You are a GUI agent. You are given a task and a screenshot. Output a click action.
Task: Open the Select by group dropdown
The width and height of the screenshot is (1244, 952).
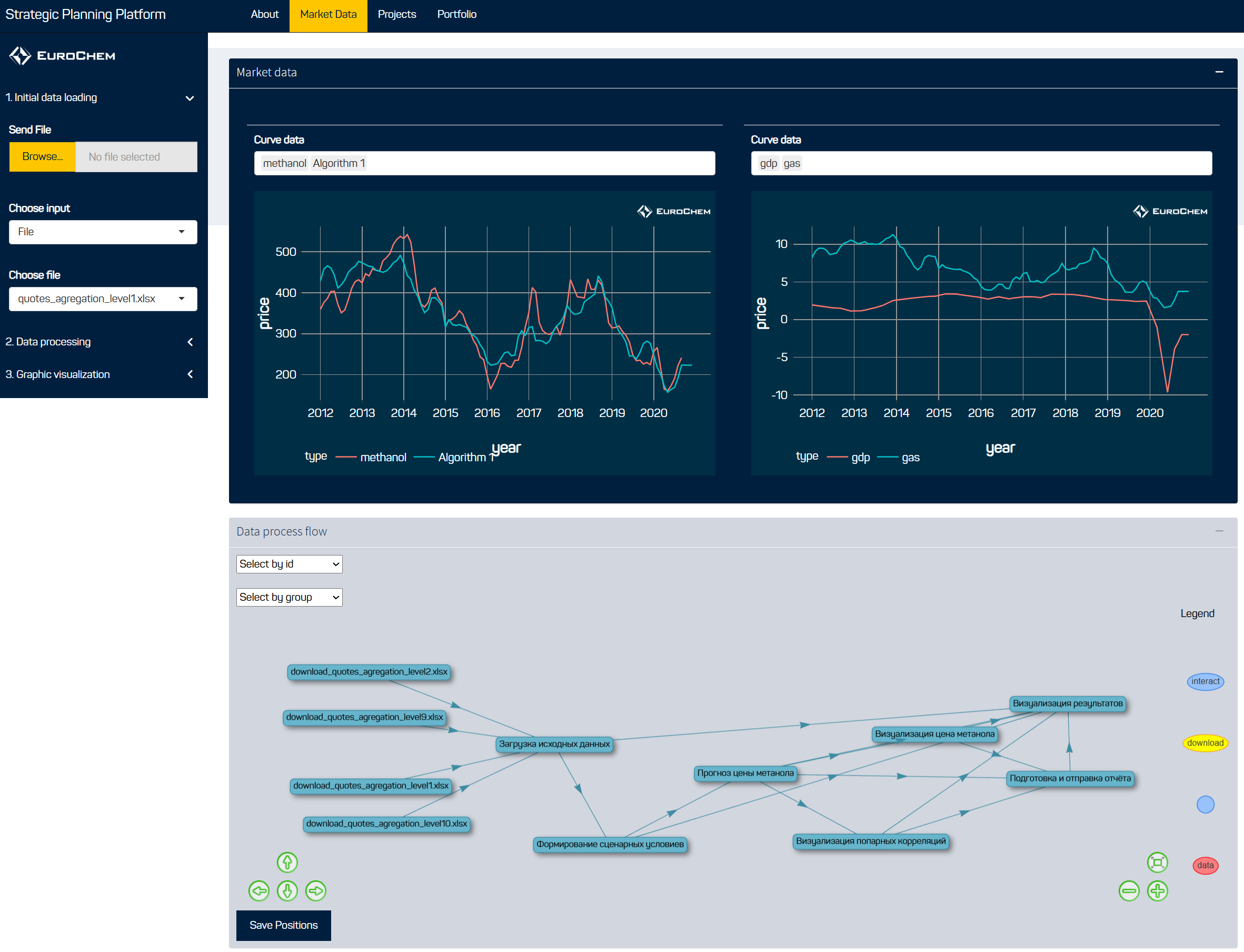(289, 597)
